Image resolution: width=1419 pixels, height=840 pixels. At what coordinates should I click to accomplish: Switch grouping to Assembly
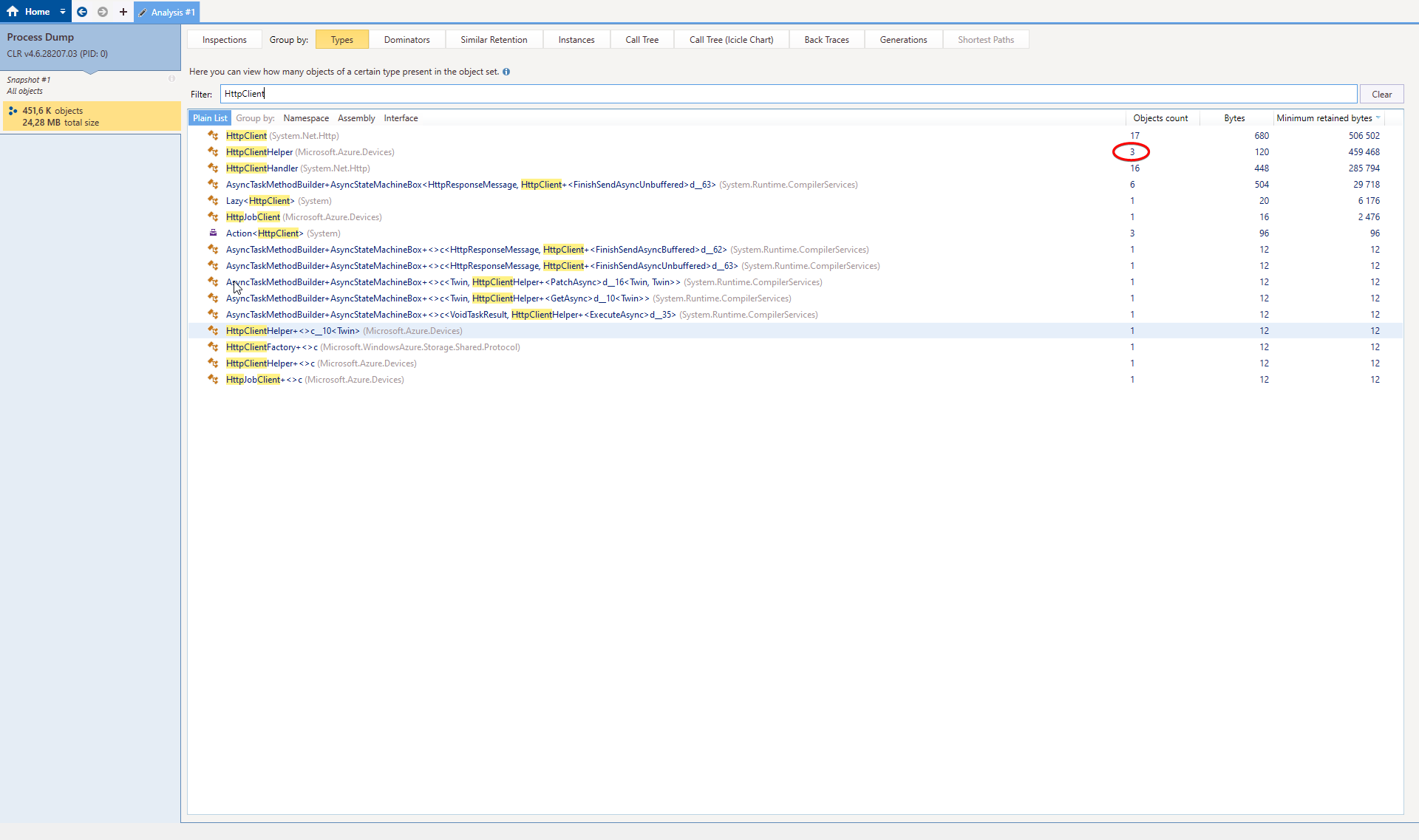pyautogui.click(x=356, y=117)
